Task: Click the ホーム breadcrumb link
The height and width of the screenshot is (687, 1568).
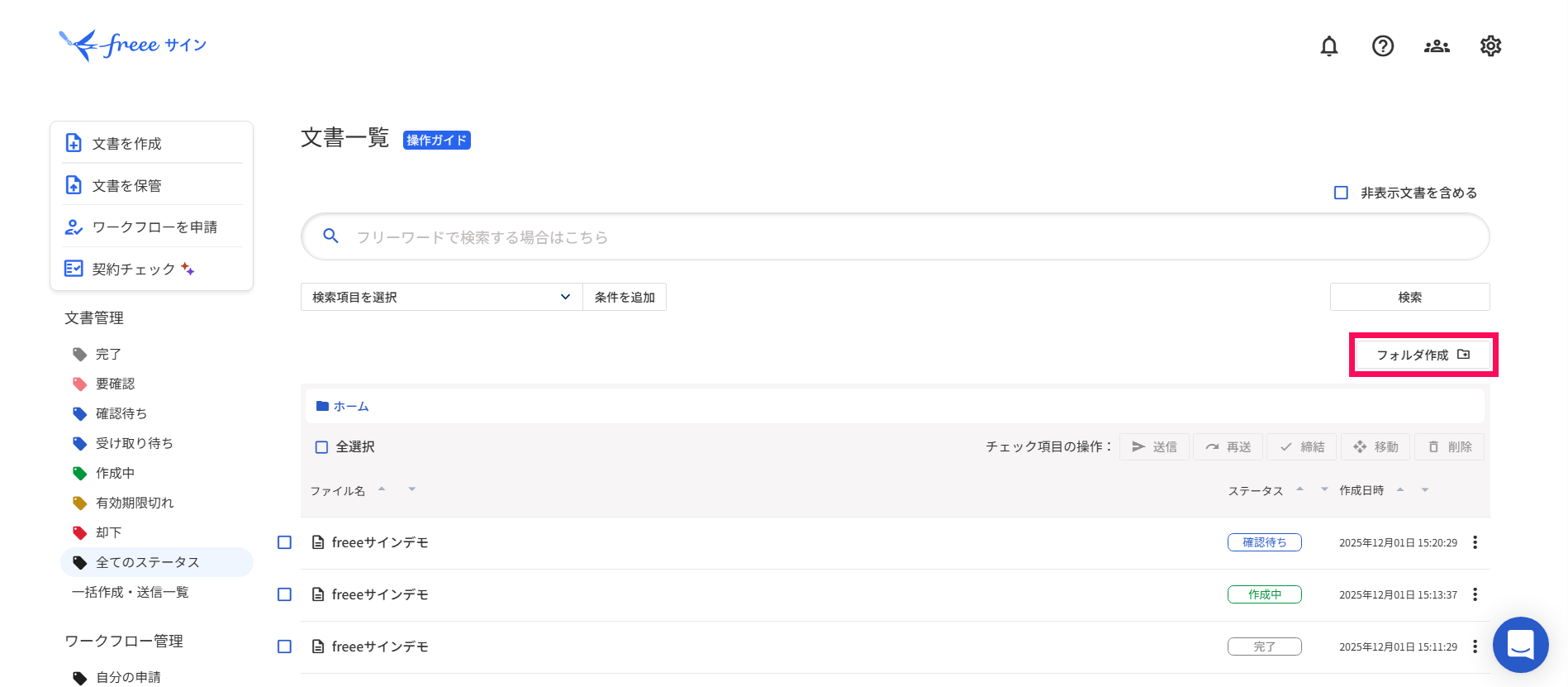Action: (x=351, y=406)
